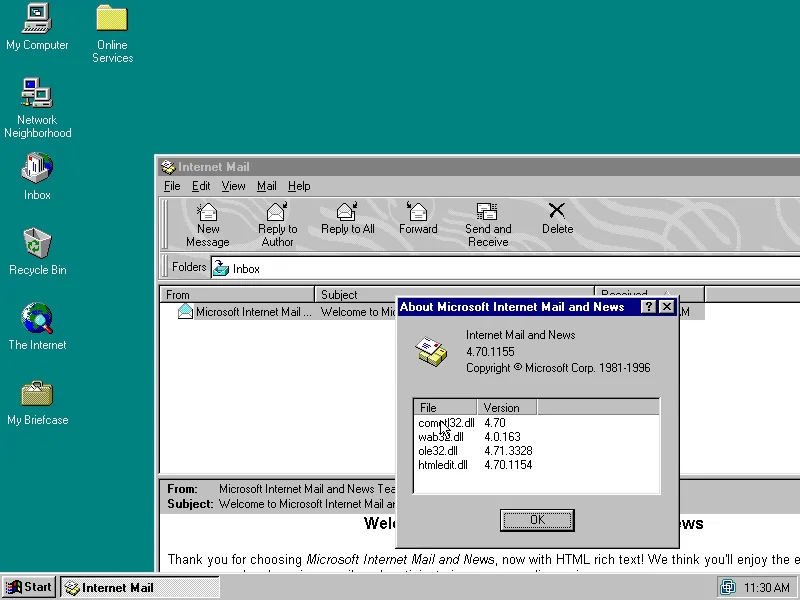Click the mail icon in the About dialog
Image resolution: width=800 pixels, height=600 pixels.
(431, 352)
